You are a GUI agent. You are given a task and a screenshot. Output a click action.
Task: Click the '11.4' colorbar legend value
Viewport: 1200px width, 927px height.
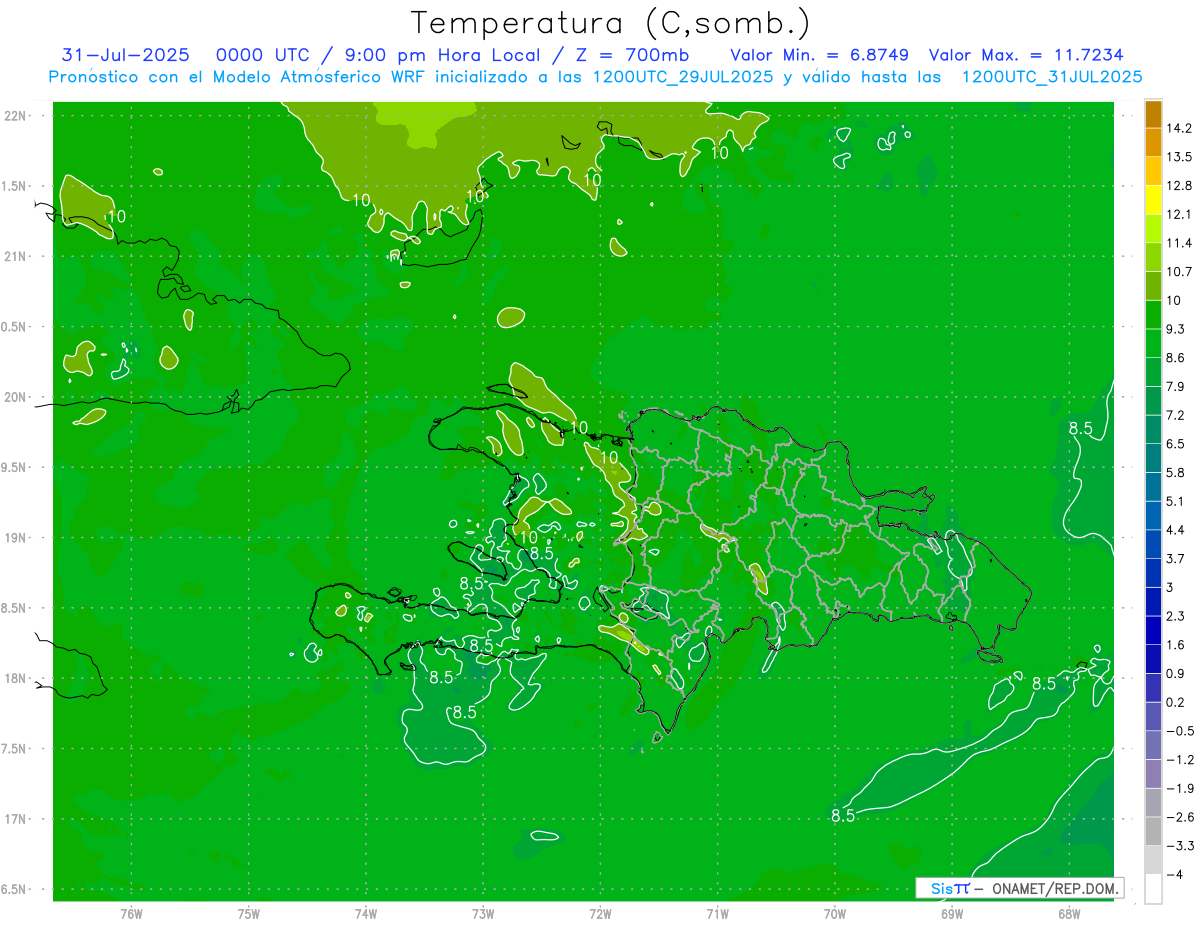point(1179,243)
